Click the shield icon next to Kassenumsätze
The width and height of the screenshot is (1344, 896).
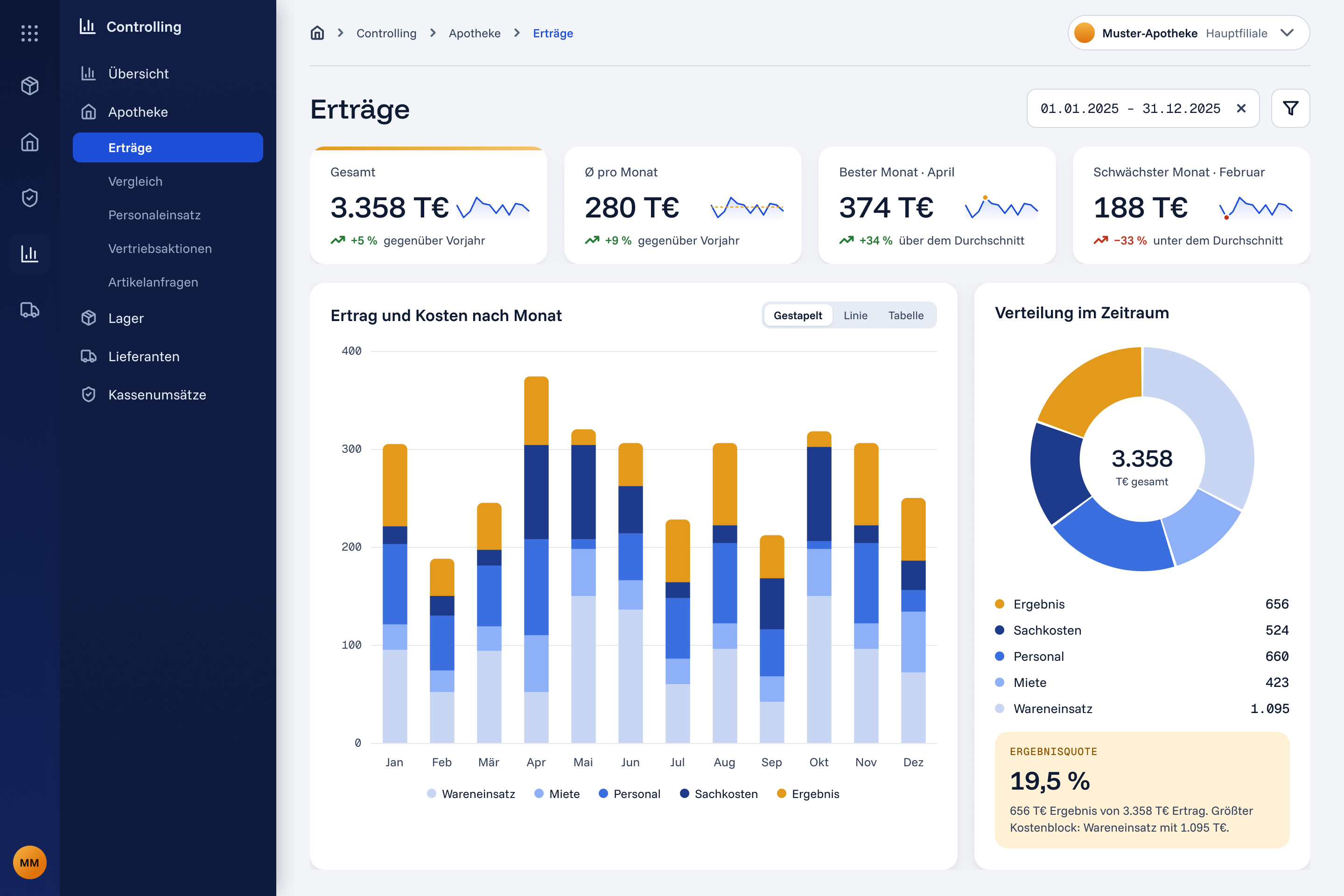coord(89,394)
